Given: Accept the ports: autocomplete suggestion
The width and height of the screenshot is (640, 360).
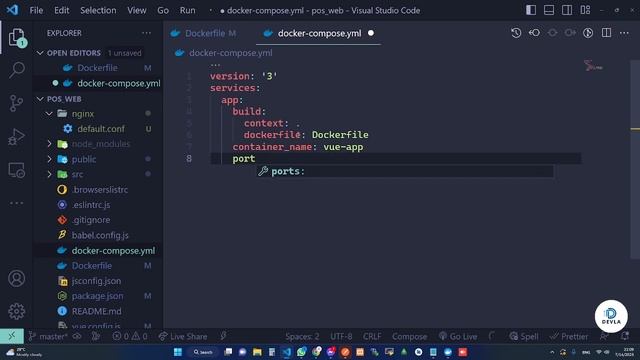Looking at the screenshot, I should (x=405, y=171).
